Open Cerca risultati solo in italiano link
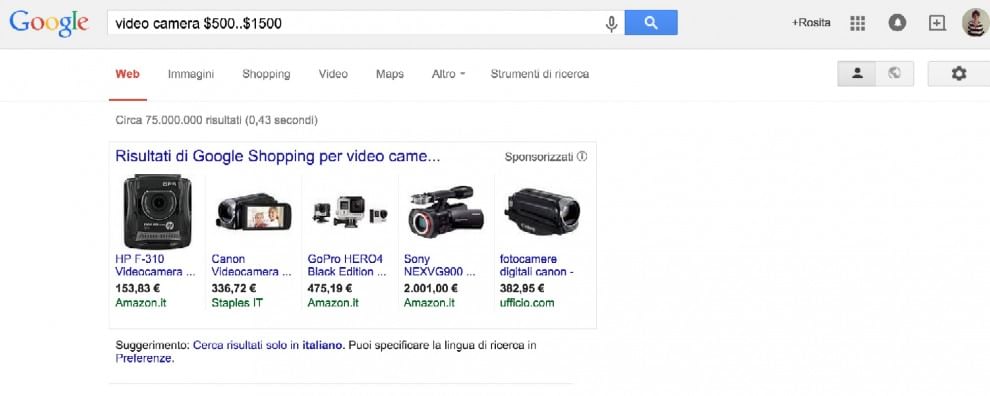 [269, 345]
